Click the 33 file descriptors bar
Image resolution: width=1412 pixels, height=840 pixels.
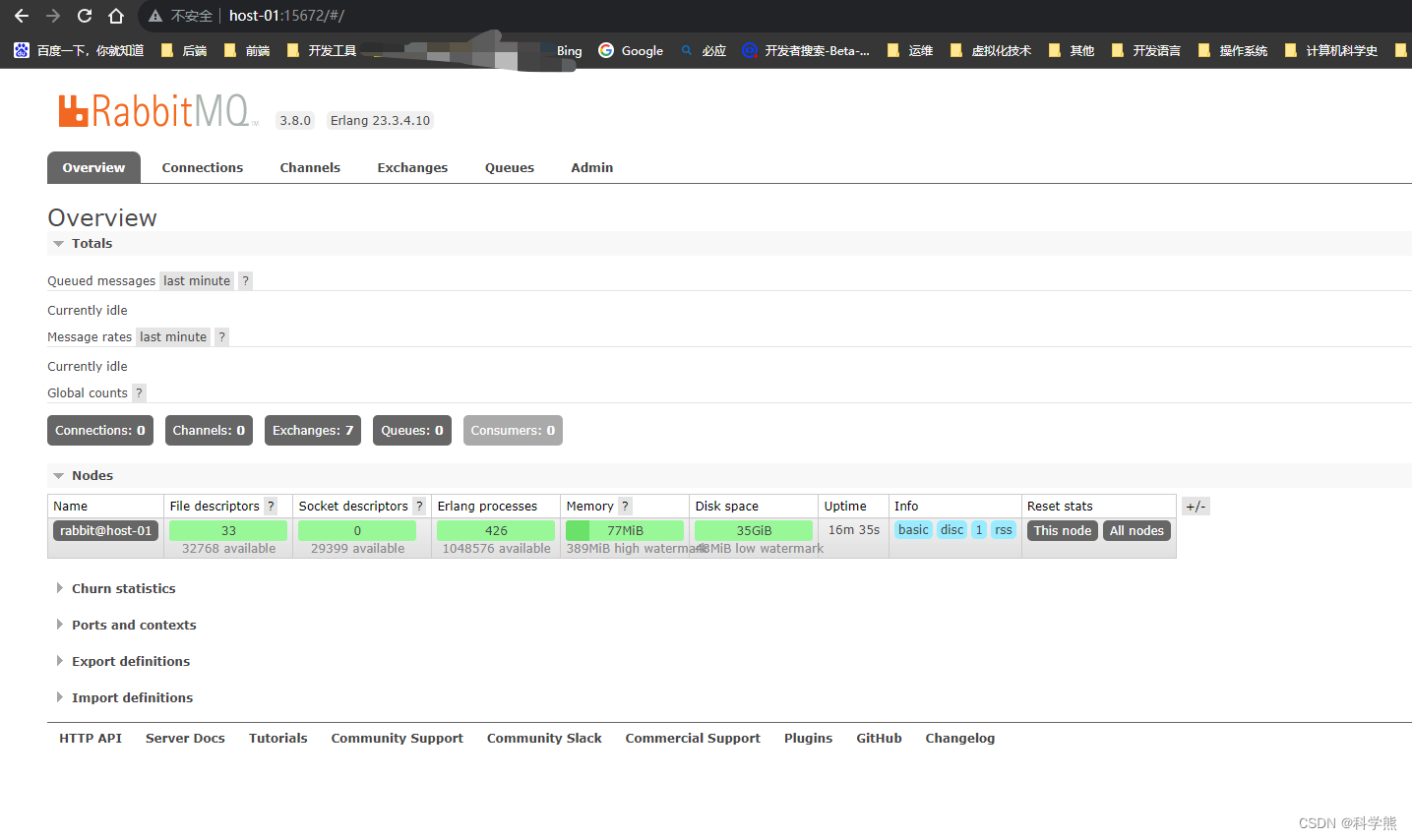(x=228, y=531)
